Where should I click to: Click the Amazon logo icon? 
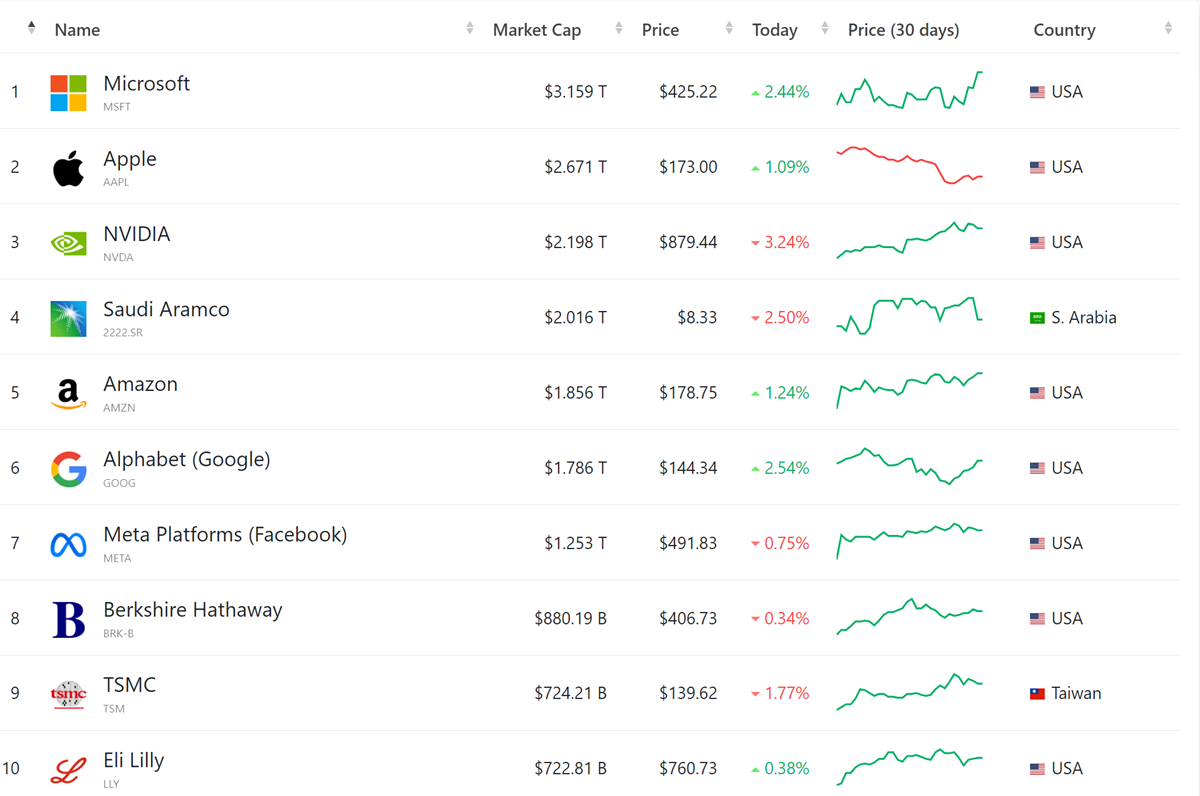tap(68, 394)
